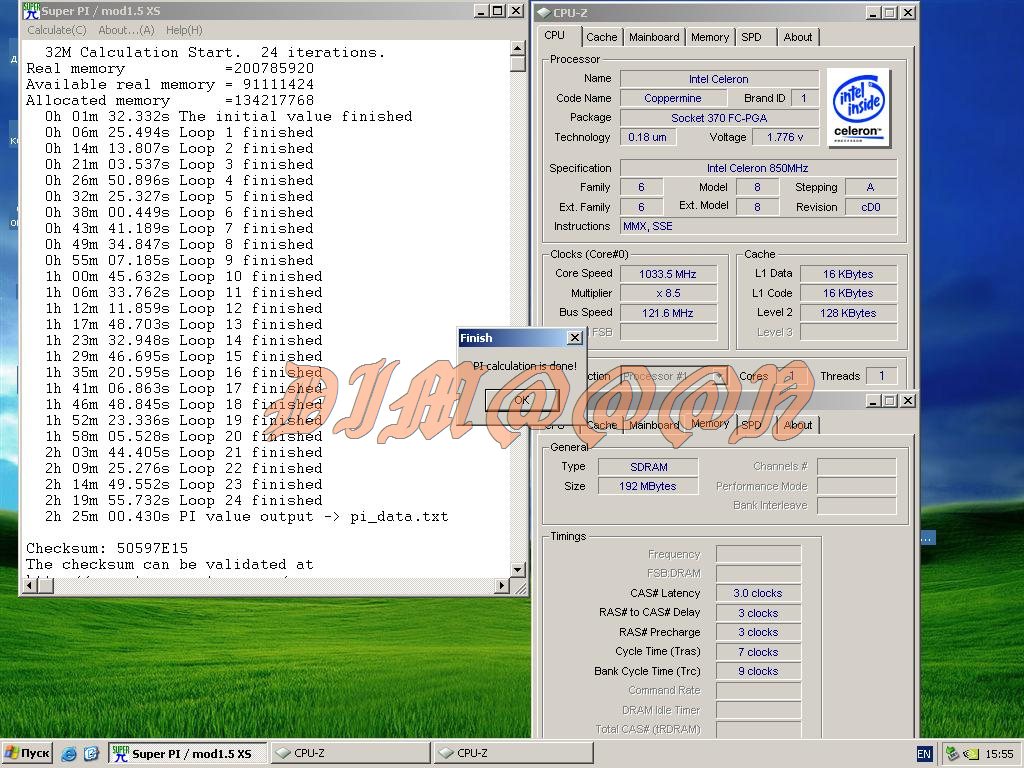Open the Пуск Start button
The width and height of the screenshot is (1024, 768).
coord(27,754)
